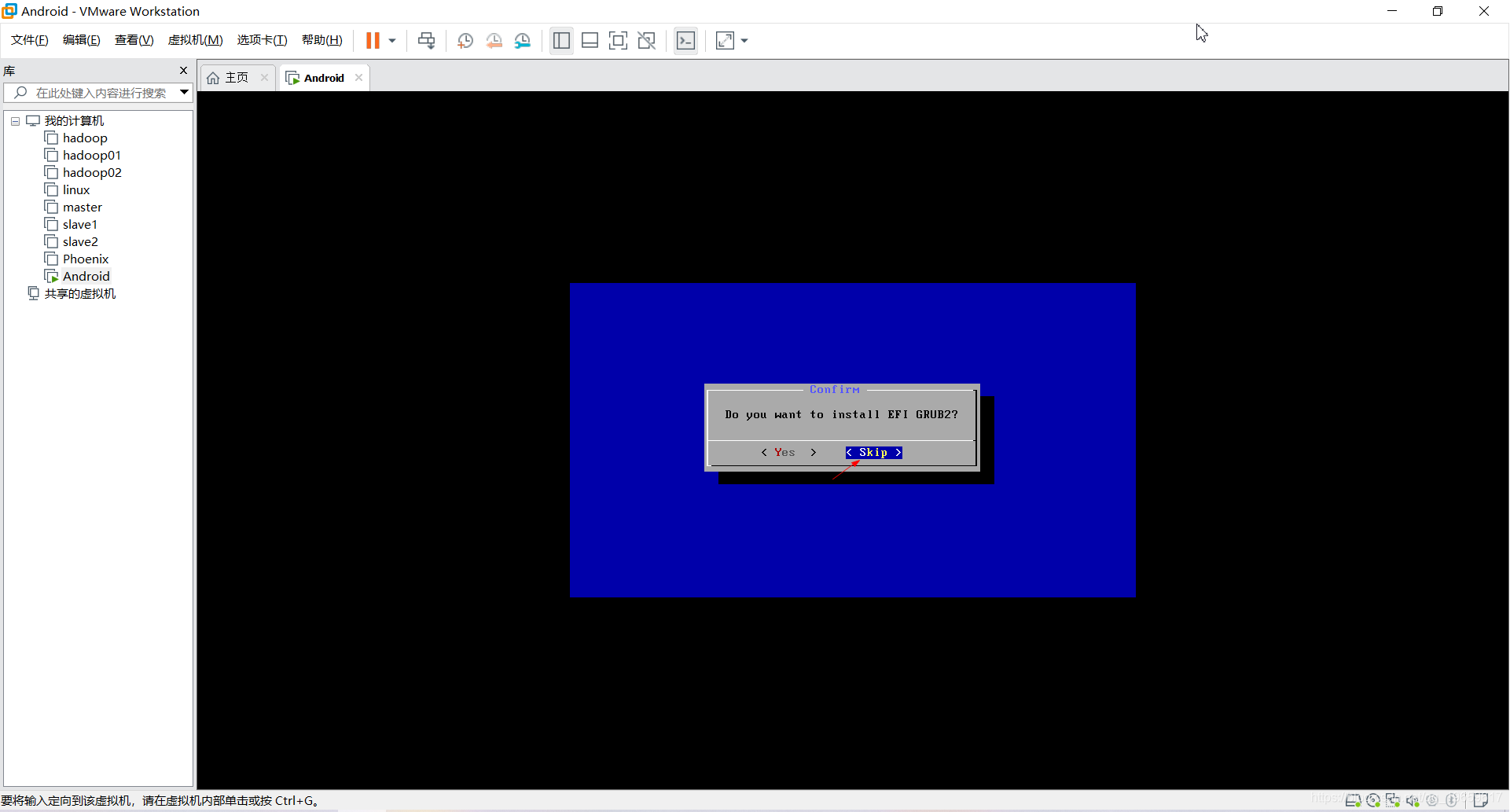Open the 虚拟机(M) menu

click(x=196, y=40)
